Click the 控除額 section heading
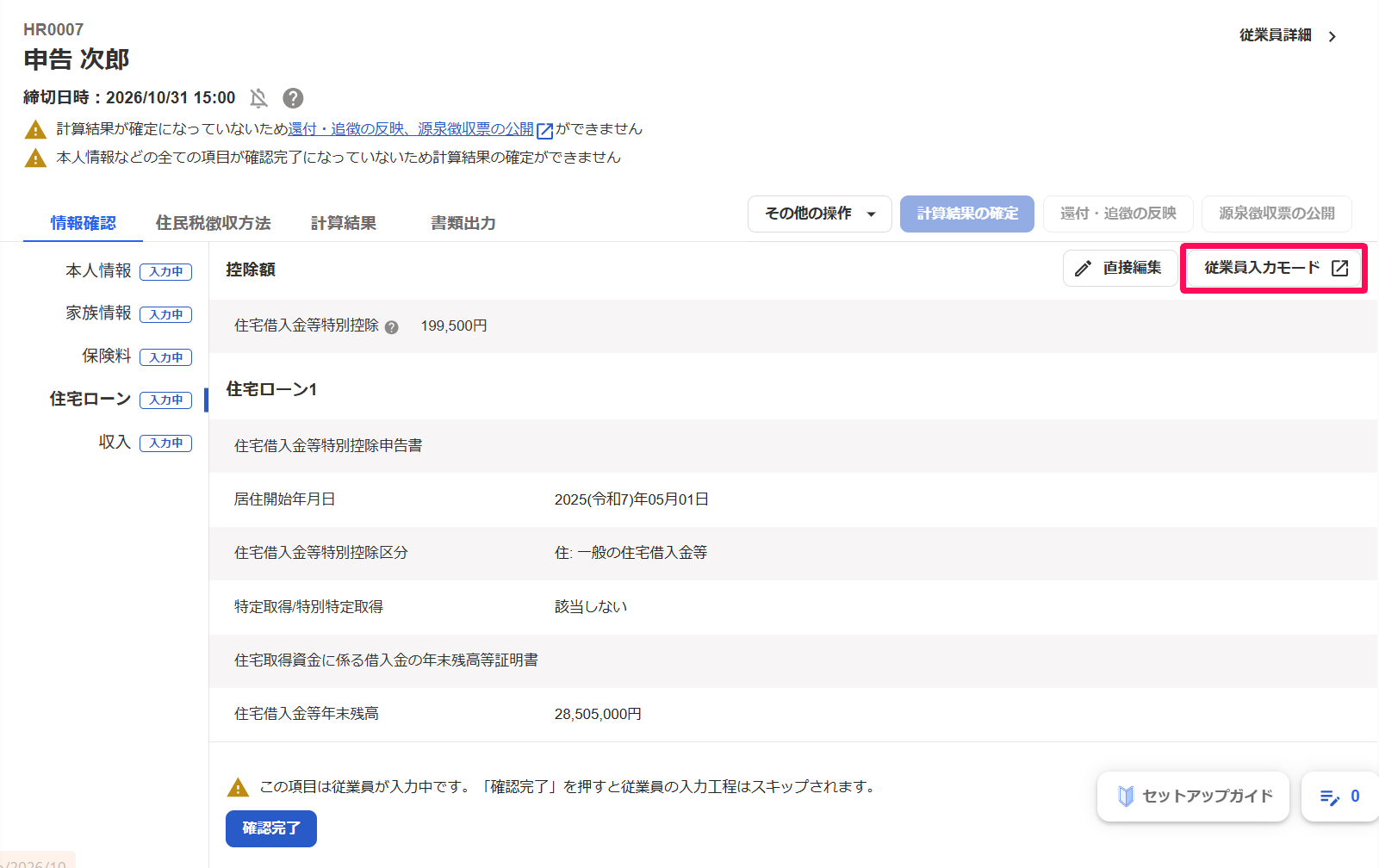Screen dimensions: 1379x868 pos(251,270)
